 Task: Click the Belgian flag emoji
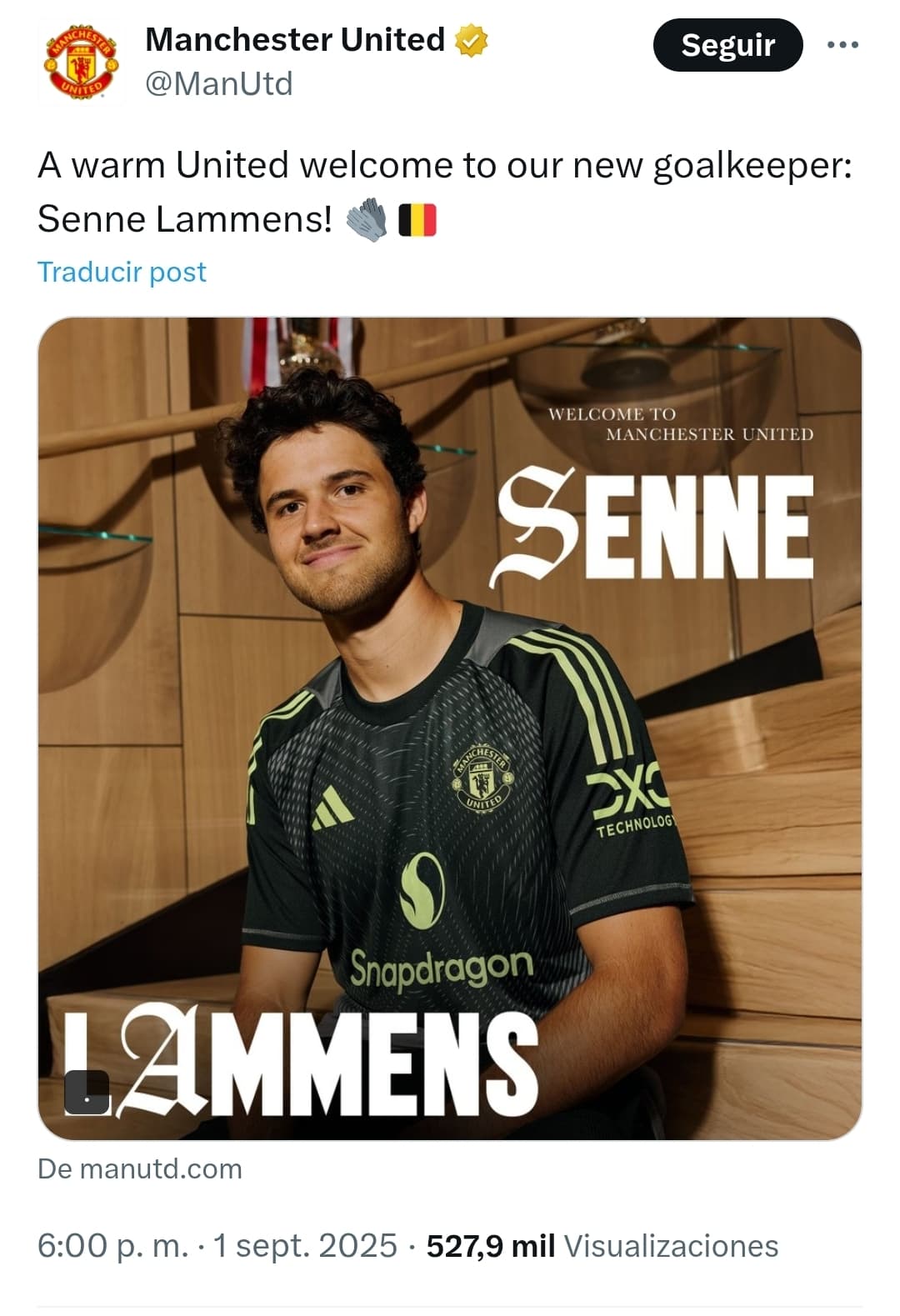tap(417, 220)
